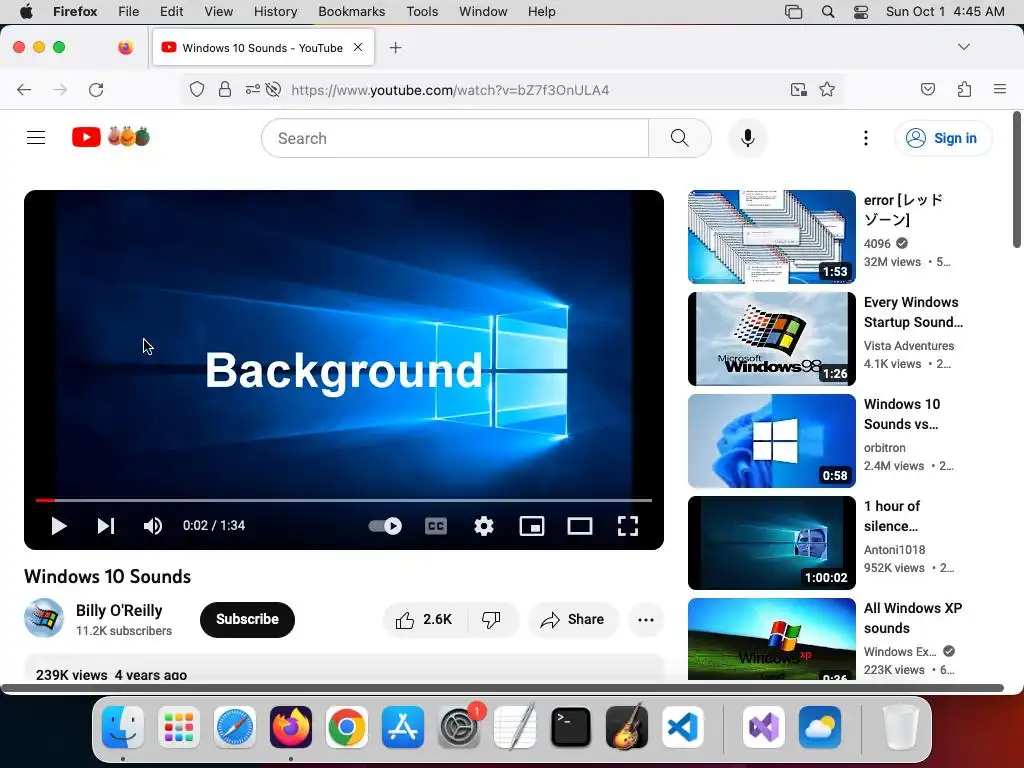Reload the current page

pyautogui.click(x=96, y=89)
